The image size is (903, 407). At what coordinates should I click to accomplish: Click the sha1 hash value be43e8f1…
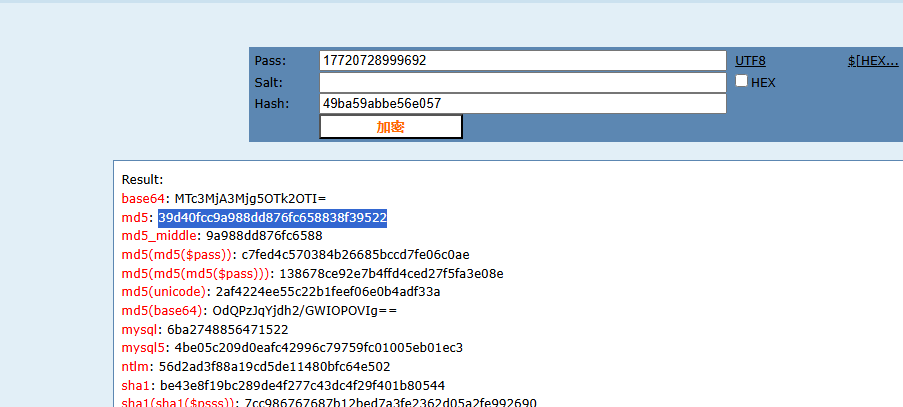pos(302,385)
